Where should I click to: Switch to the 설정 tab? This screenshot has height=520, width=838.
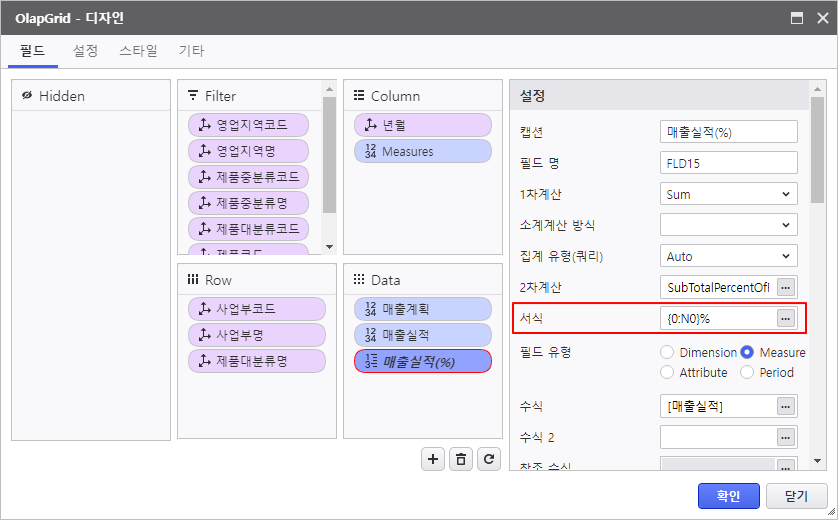(85, 50)
